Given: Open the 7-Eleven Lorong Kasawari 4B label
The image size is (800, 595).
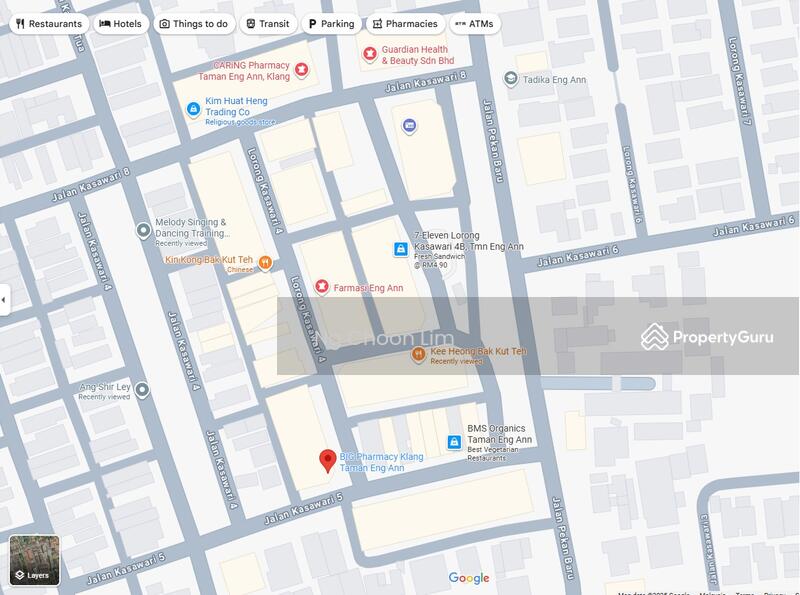Looking at the screenshot, I should (x=469, y=241).
